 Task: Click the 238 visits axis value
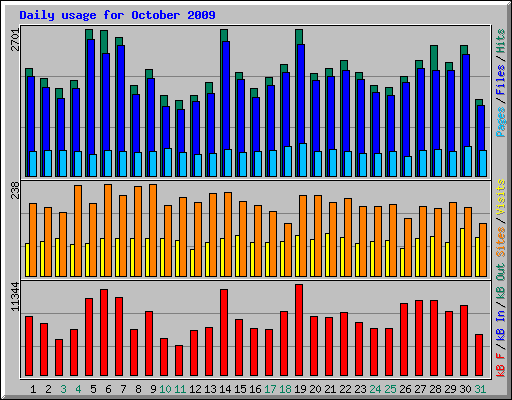click(15, 190)
